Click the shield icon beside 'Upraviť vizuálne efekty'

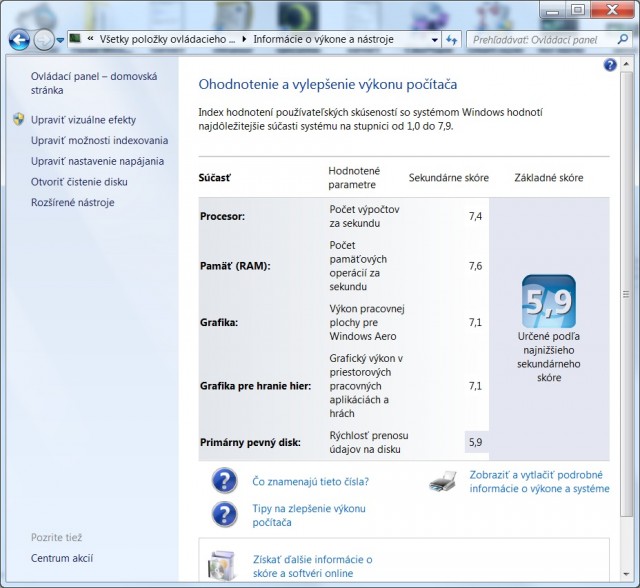18,119
